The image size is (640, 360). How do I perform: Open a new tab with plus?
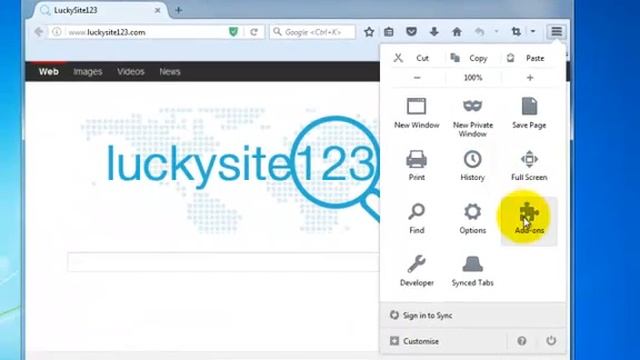178,10
